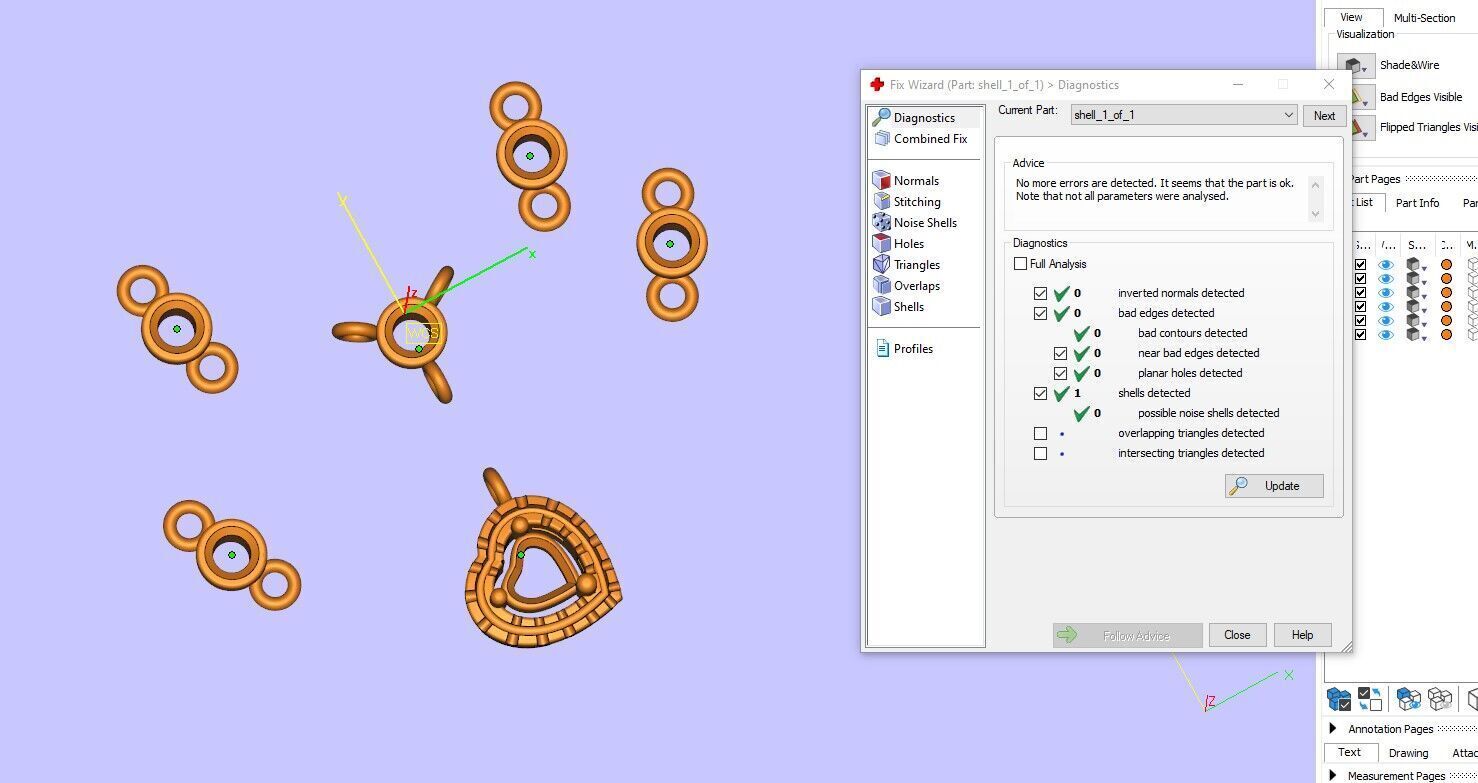1478x783 pixels.
Task: Switch to the Multi-Section tab
Action: 1424,18
